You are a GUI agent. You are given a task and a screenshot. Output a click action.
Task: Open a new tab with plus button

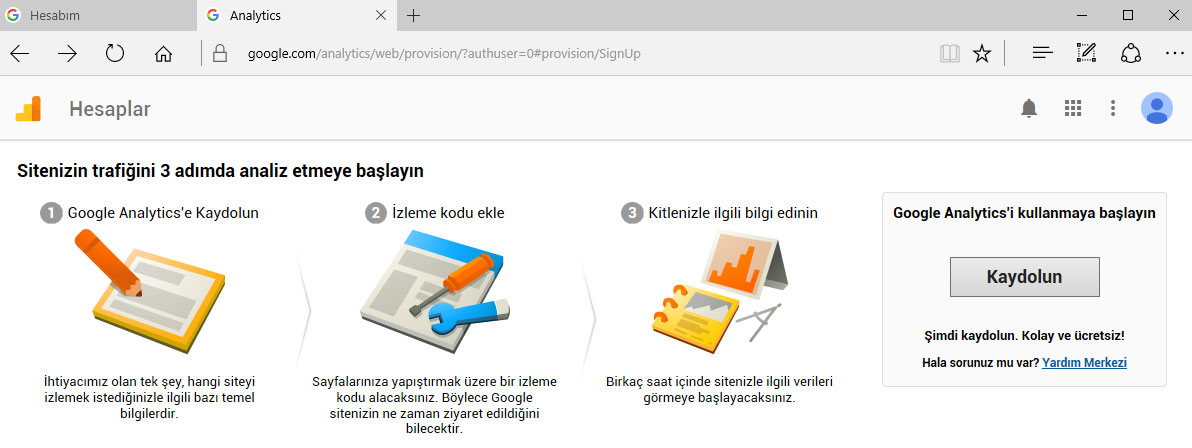(x=414, y=15)
